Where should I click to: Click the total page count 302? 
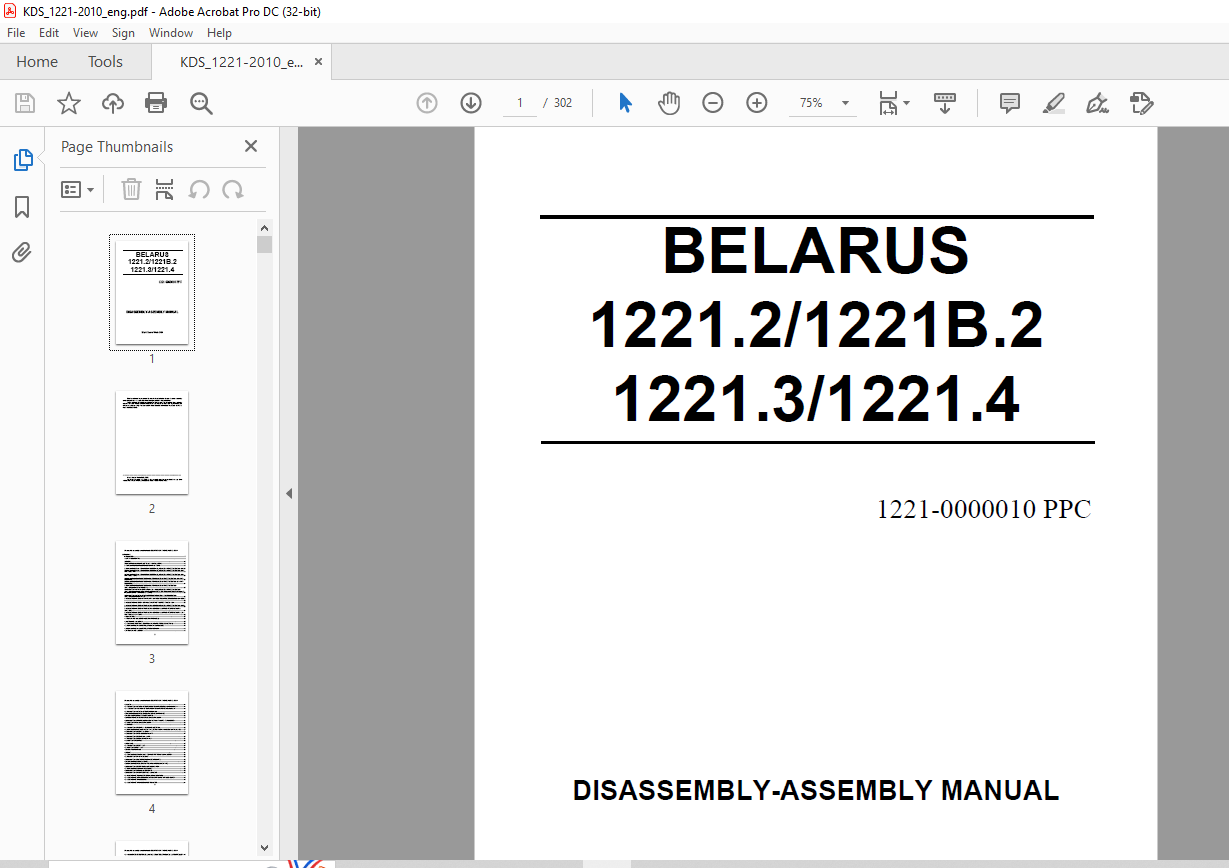pos(563,103)
